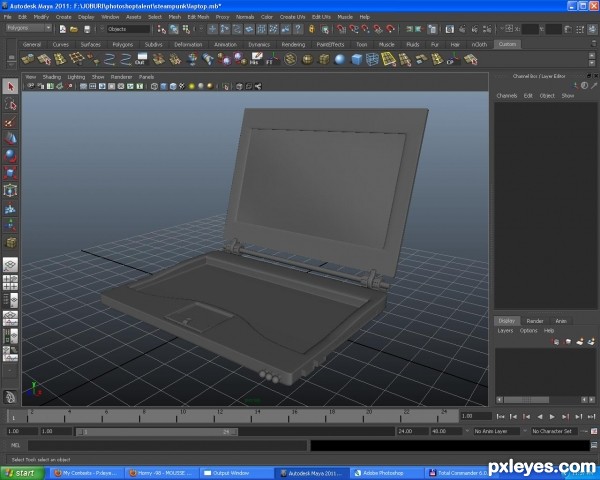The image size is (600, 480).
Task: Open the Edit Mesh menu
Action: (198, 17)
